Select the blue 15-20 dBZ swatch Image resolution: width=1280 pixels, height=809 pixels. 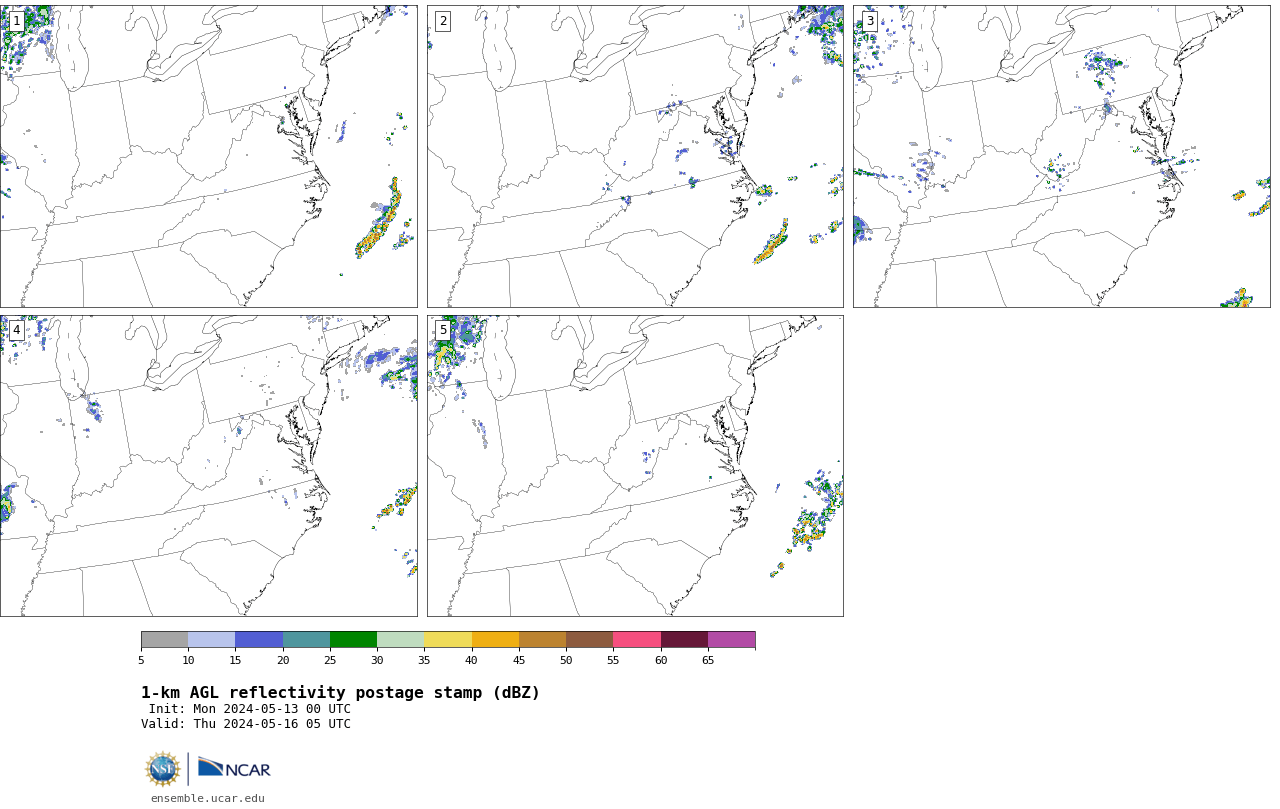pyautogui.click(x=259, y=640)
